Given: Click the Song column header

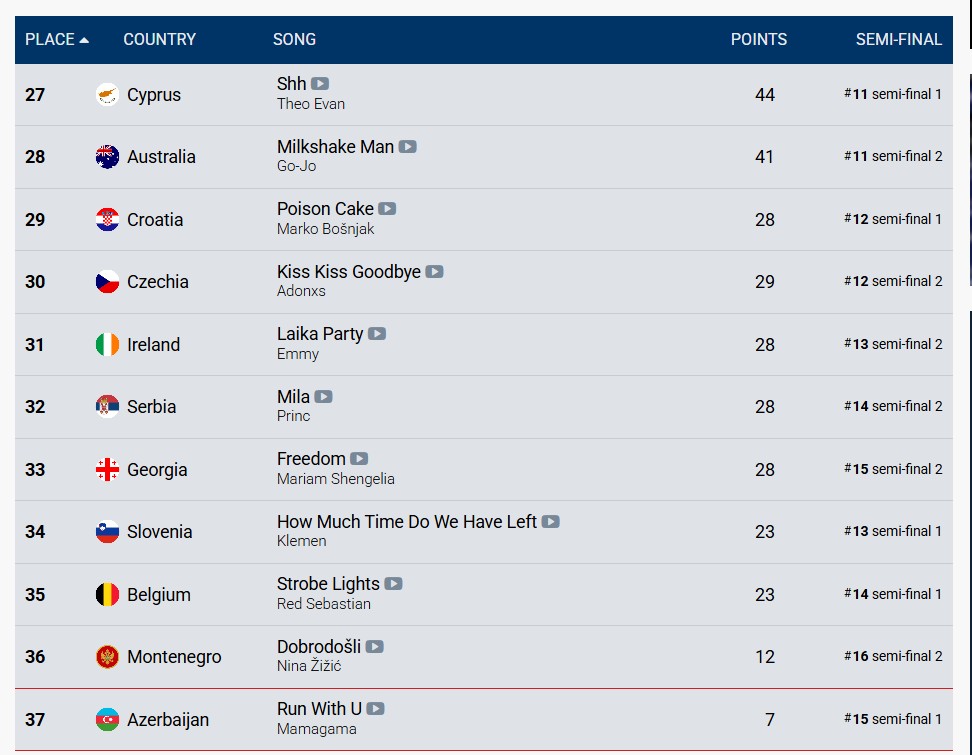Looking at the screenshot, I should pos(294,40).
